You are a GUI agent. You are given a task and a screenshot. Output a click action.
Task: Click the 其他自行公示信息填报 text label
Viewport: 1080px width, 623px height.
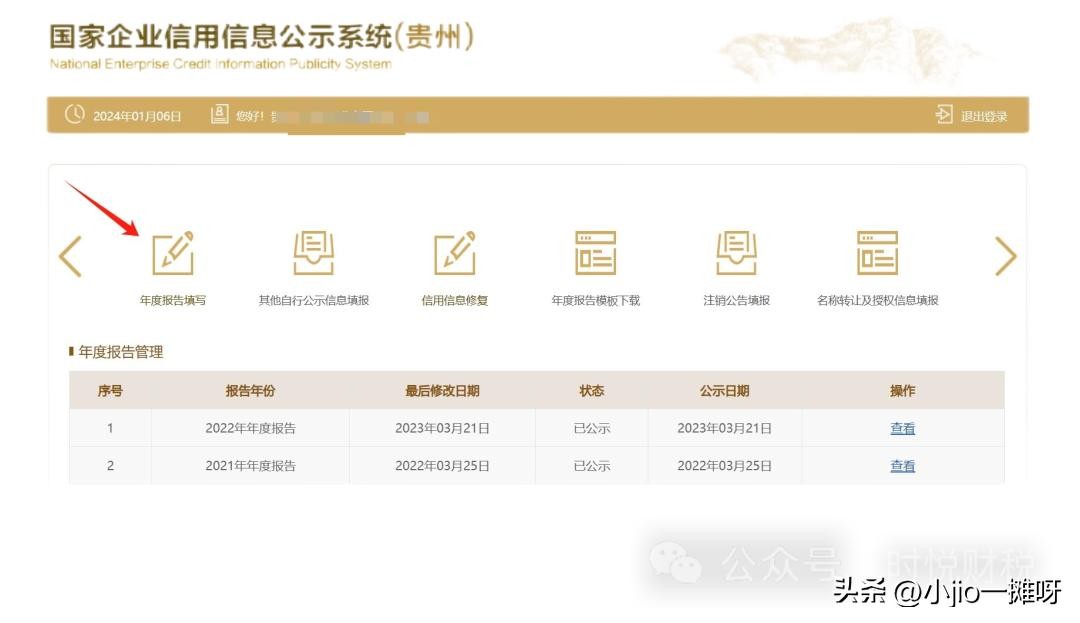click(x=313, y=300)
